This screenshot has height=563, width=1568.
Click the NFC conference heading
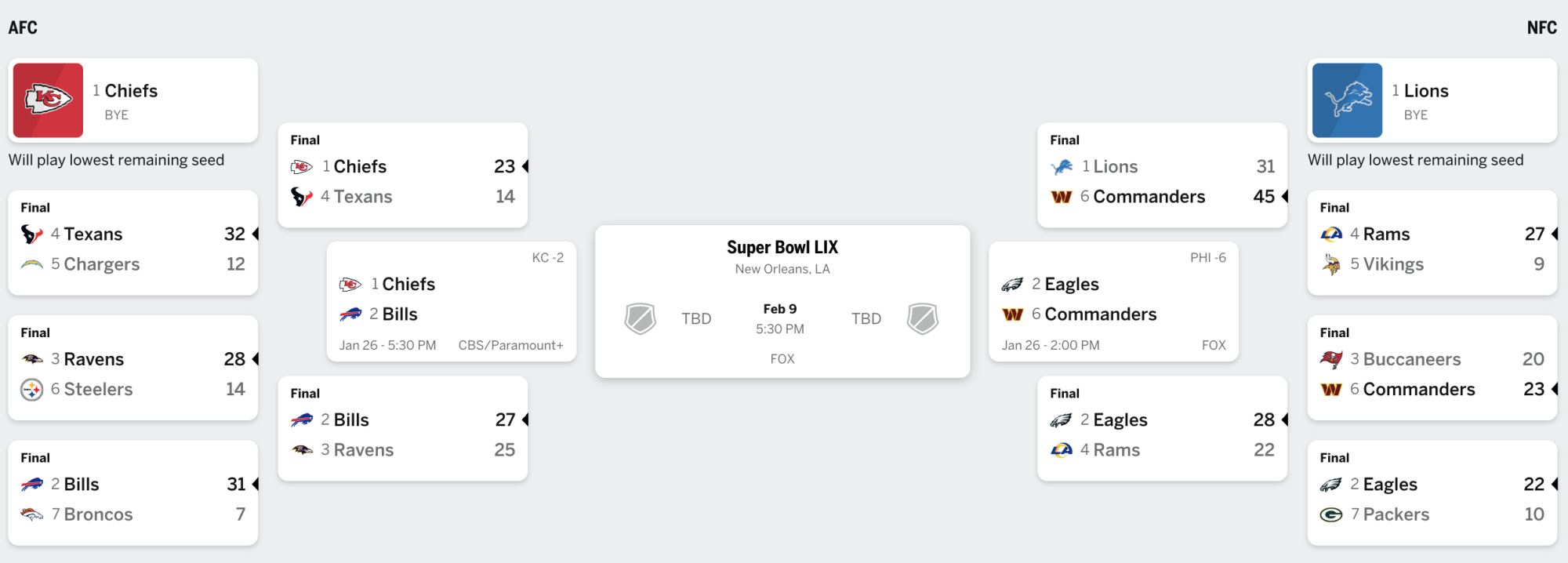pos(1541,27)
